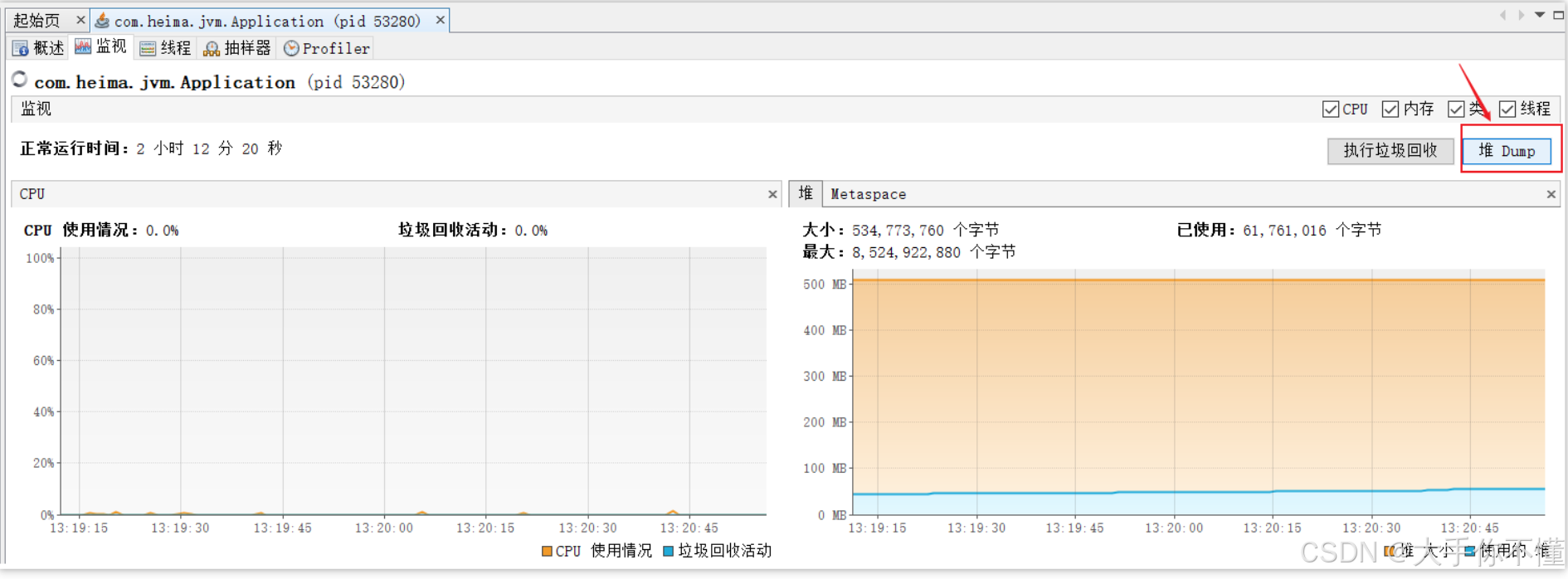This screenshot has width=1568, height=579.
Task: Click the loading spinner icon by app title
Action: (20, 80)
